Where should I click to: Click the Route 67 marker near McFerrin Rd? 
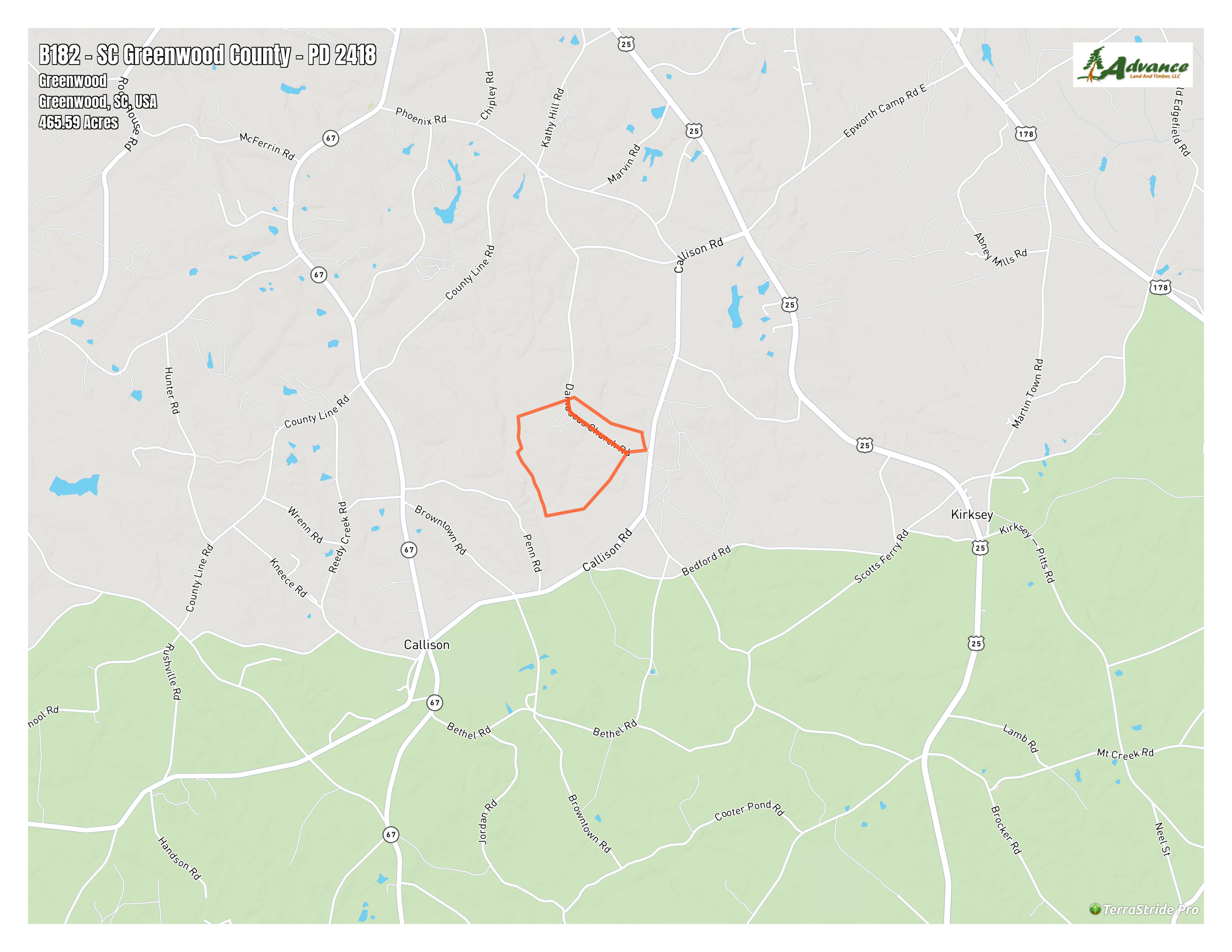(330, 138)
